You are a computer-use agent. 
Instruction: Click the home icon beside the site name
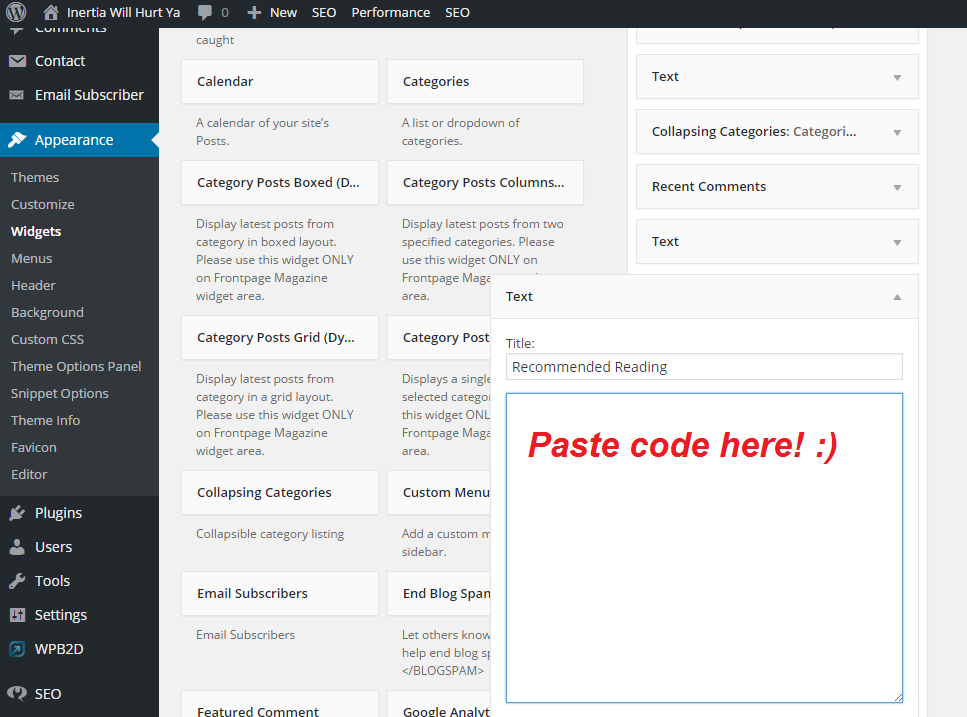[51, 12]
